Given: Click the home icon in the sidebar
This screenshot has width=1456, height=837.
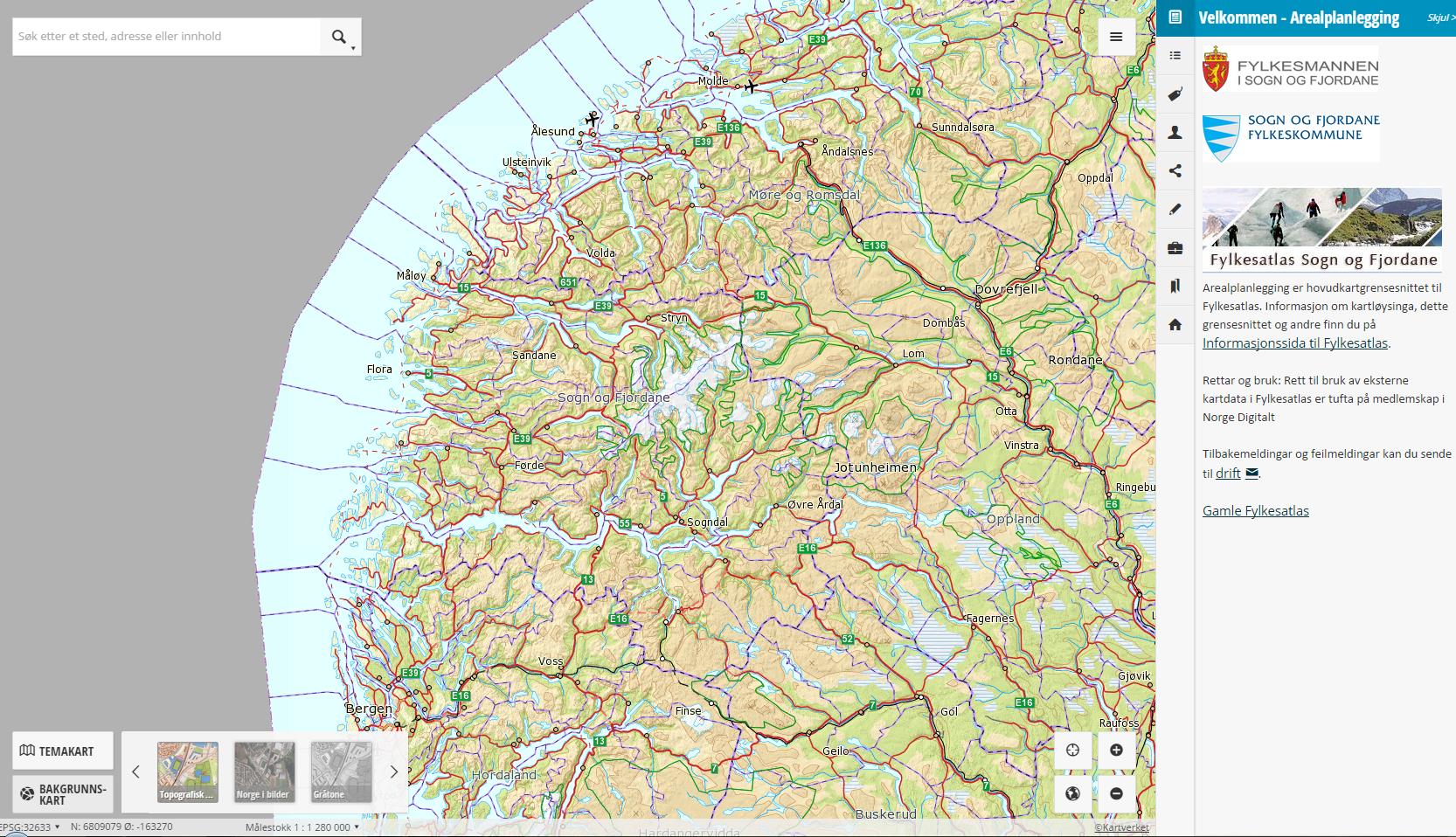Looking at the screenshot, I should (1175, 325).
